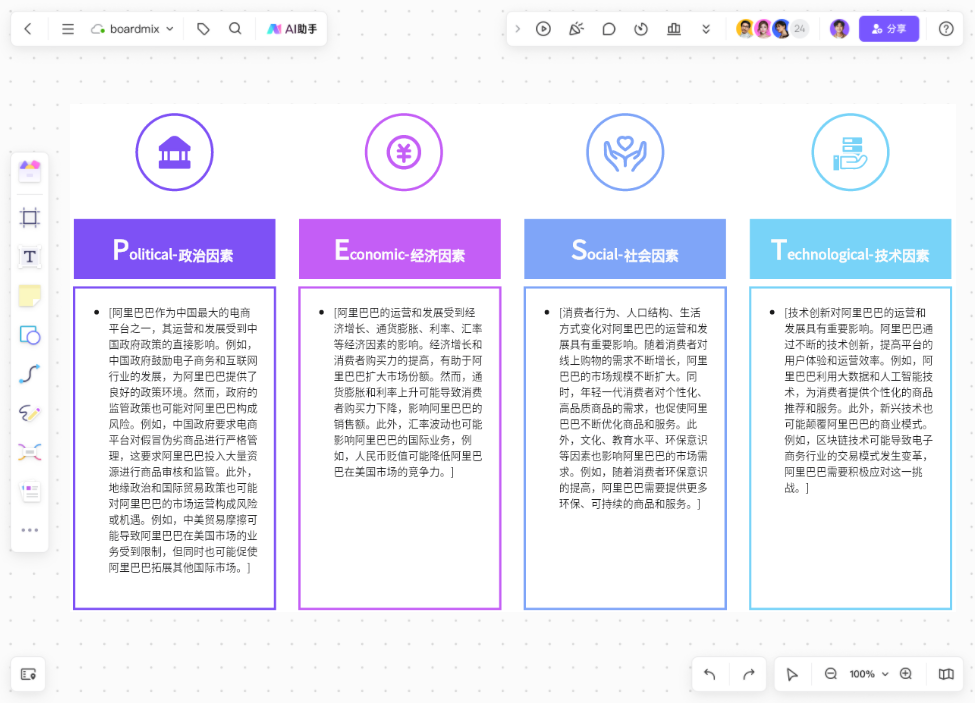Open the document card tool in sidebar
The height and width of the screenshot is (704, 976).
click(x=30, y=492)
